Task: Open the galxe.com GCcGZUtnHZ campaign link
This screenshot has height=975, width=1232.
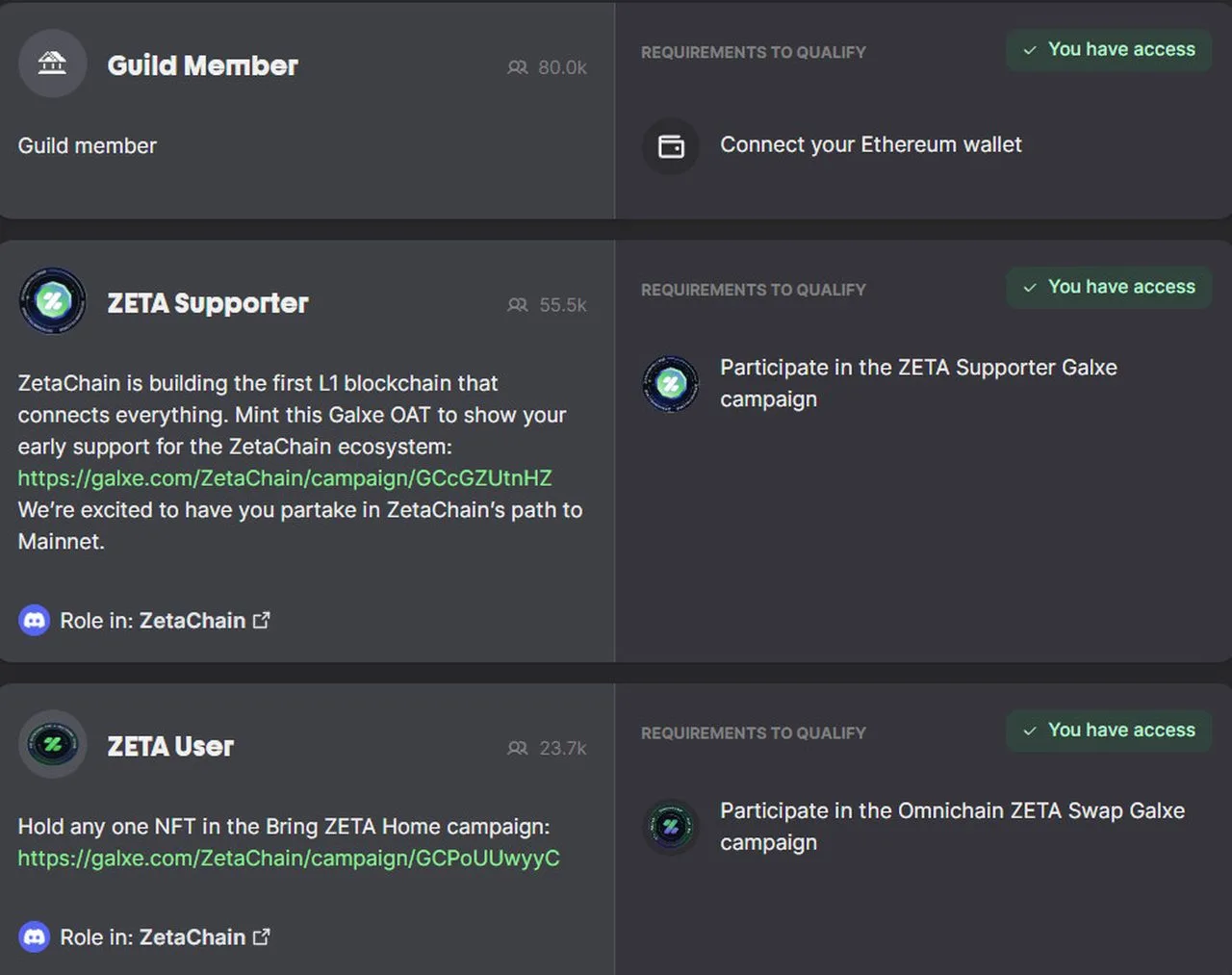Action: pyautogui.click(x=285, y=478)
